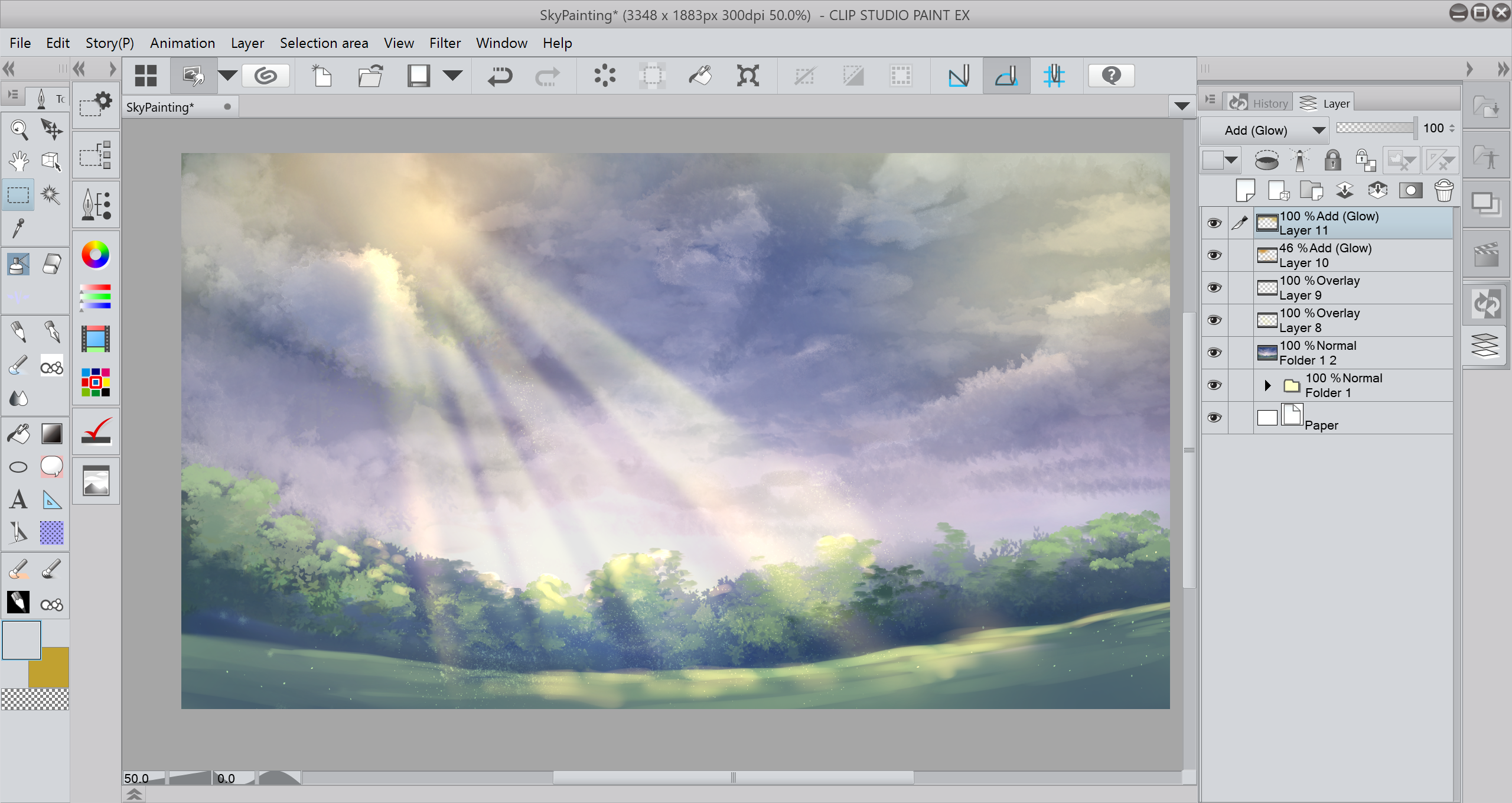
Task: Toggle visibility of the Paper layer
Action: coord(1214,418)
